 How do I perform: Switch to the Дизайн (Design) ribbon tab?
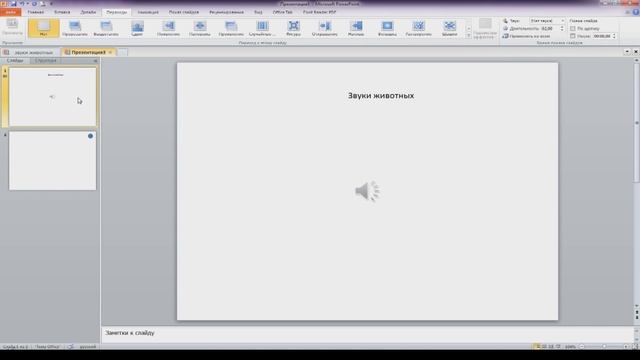[x=88, y=12]
